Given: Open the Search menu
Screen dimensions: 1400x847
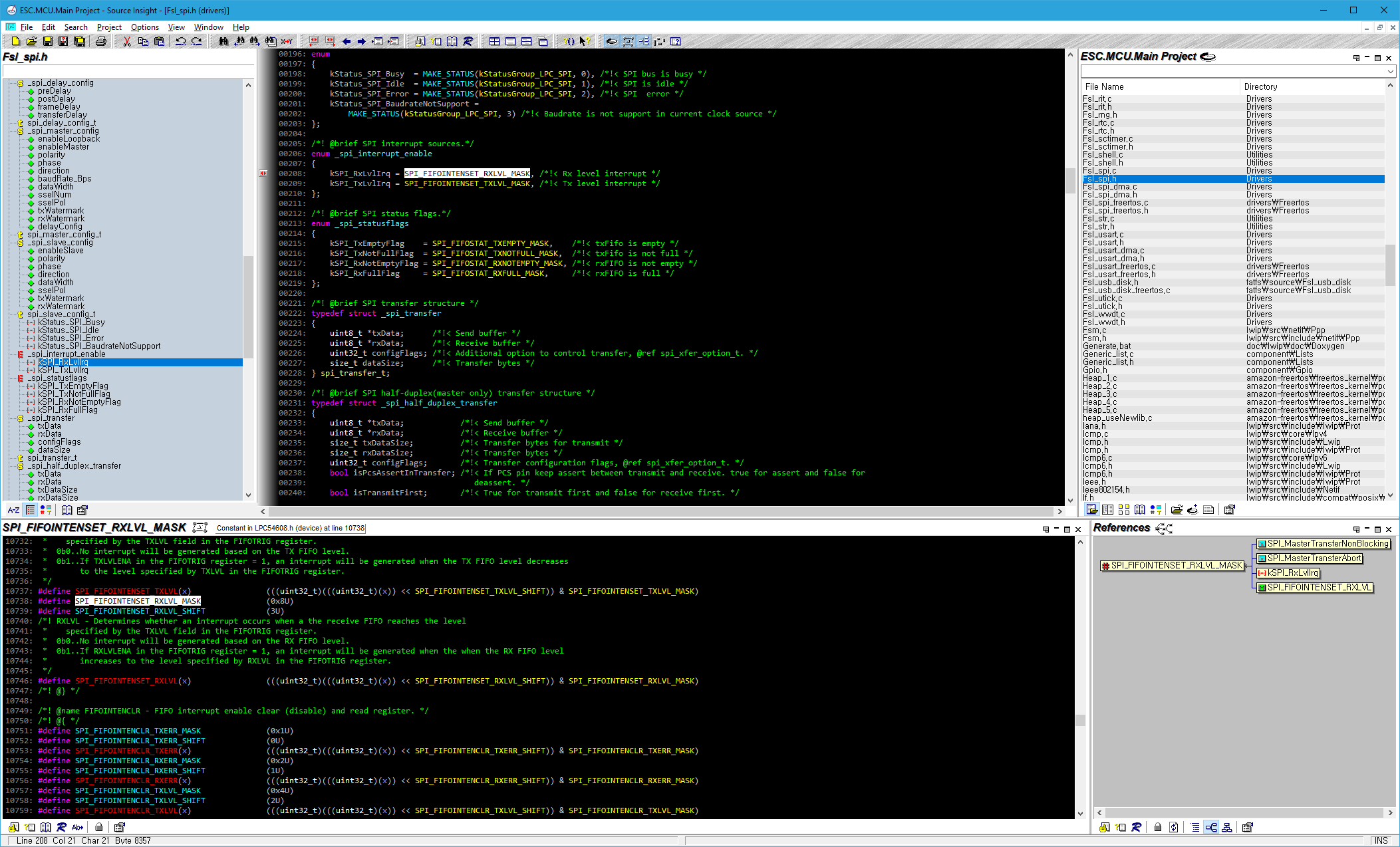Looking at the screenshot, I should tap(76, 27).
